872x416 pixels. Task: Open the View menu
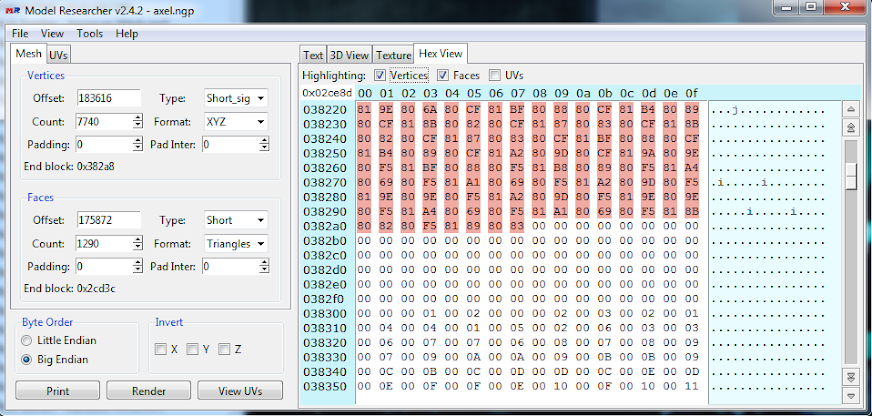pyautogui.click(x=52, y=33)
